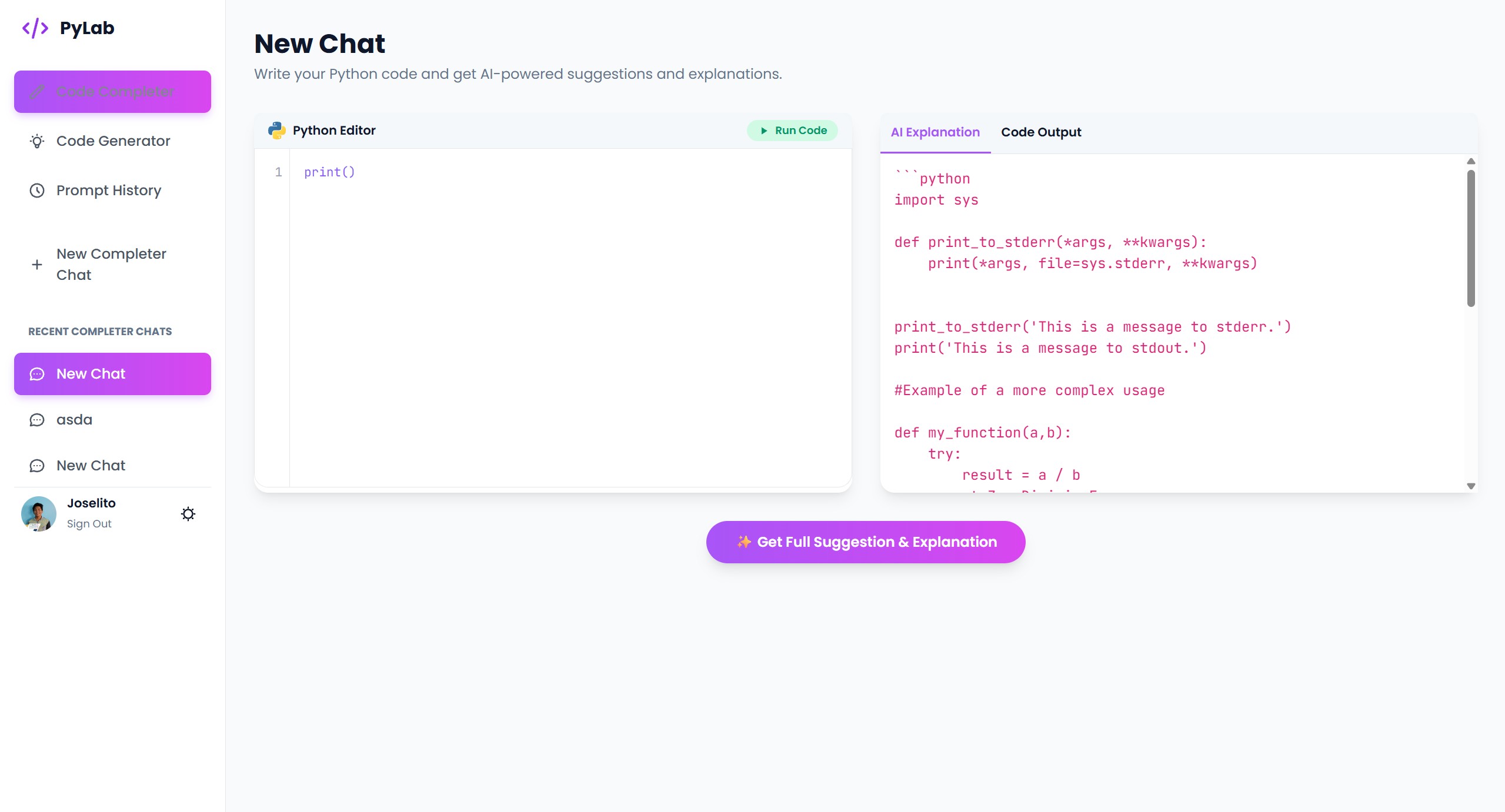Click into the print() line in editor
1505x812 pixels.
point(329,172)
